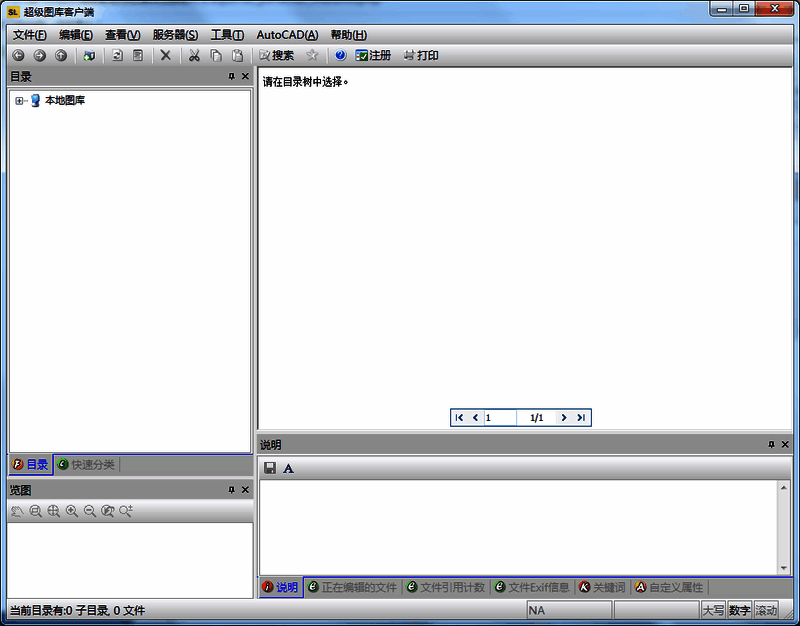Click the font A icon in 说明 panel
800x626 pixels.
coord(289,468)
